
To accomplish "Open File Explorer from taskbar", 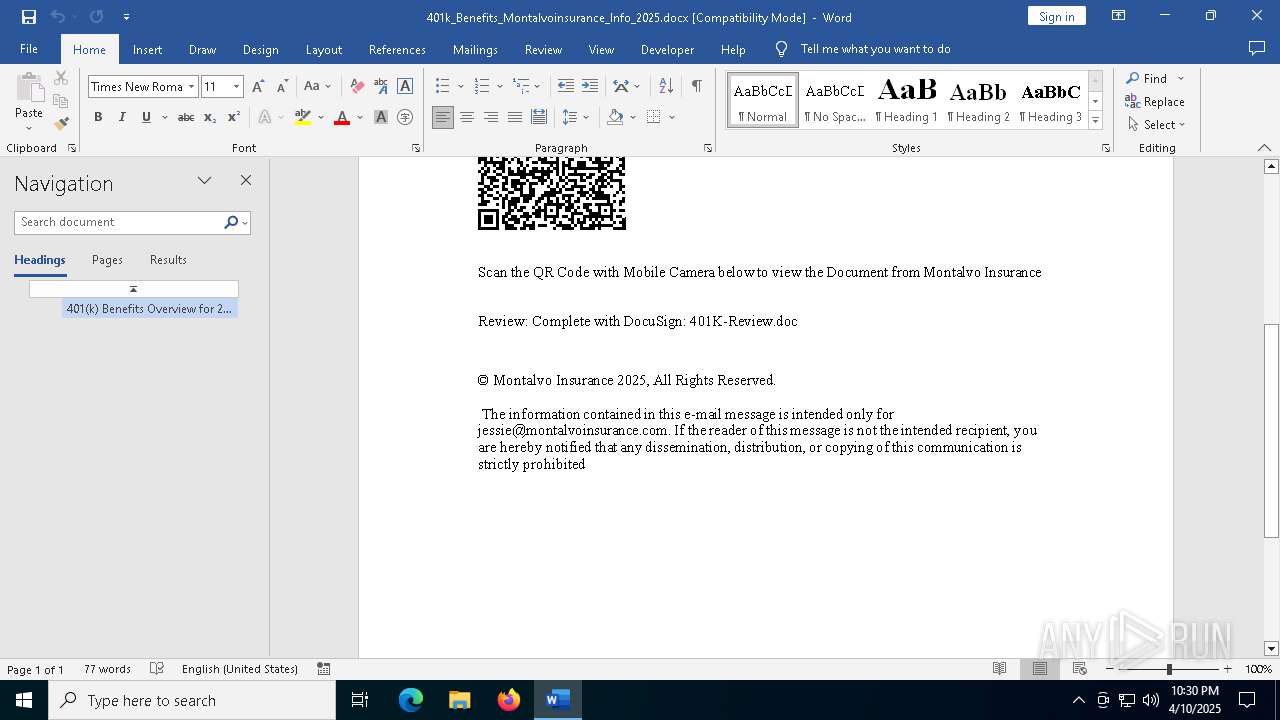I will (x=460, y=700).
